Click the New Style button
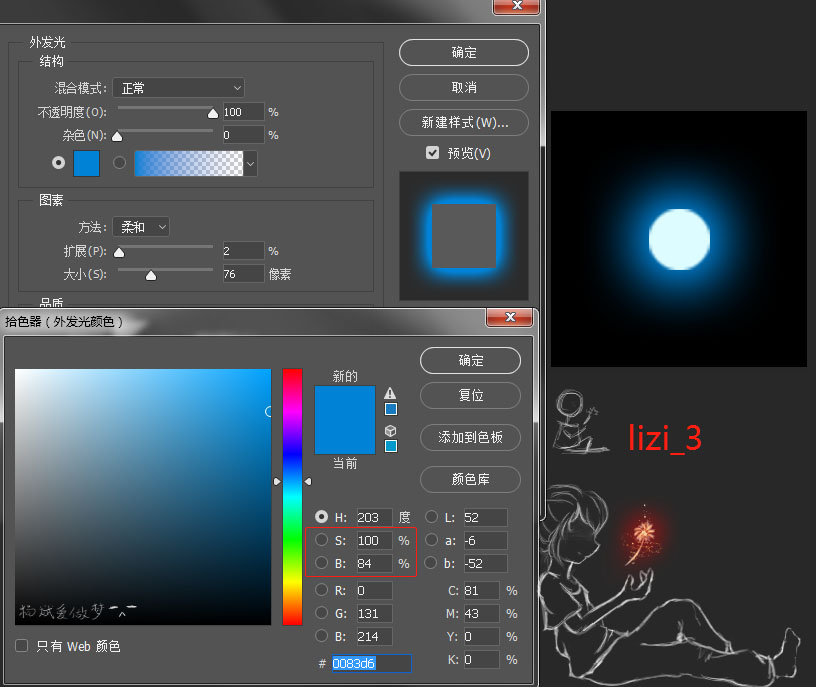The image size is (816, 687). (x=464, y=122)
